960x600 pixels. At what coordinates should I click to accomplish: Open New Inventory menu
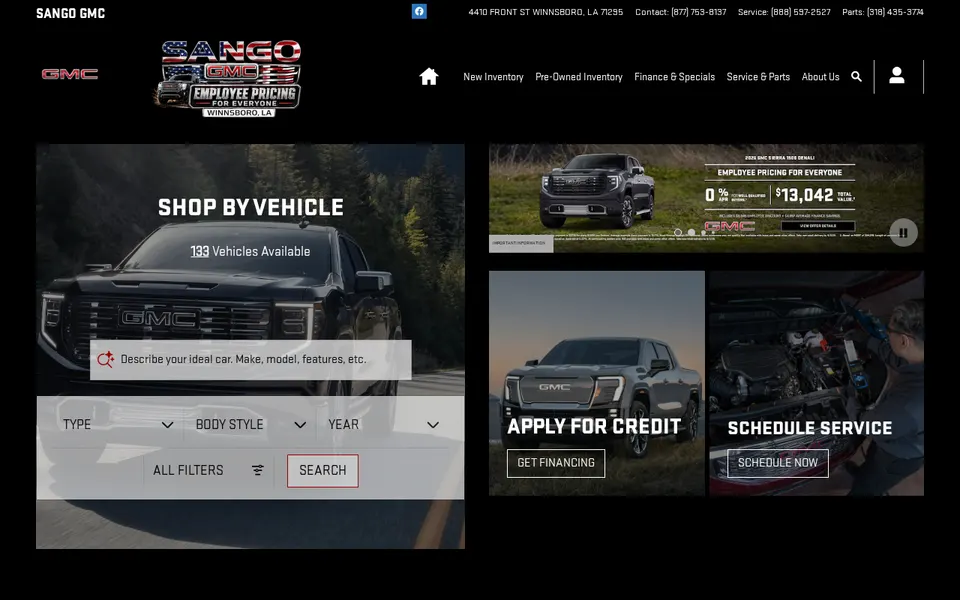pyautogui.click(x=493, y=77)
